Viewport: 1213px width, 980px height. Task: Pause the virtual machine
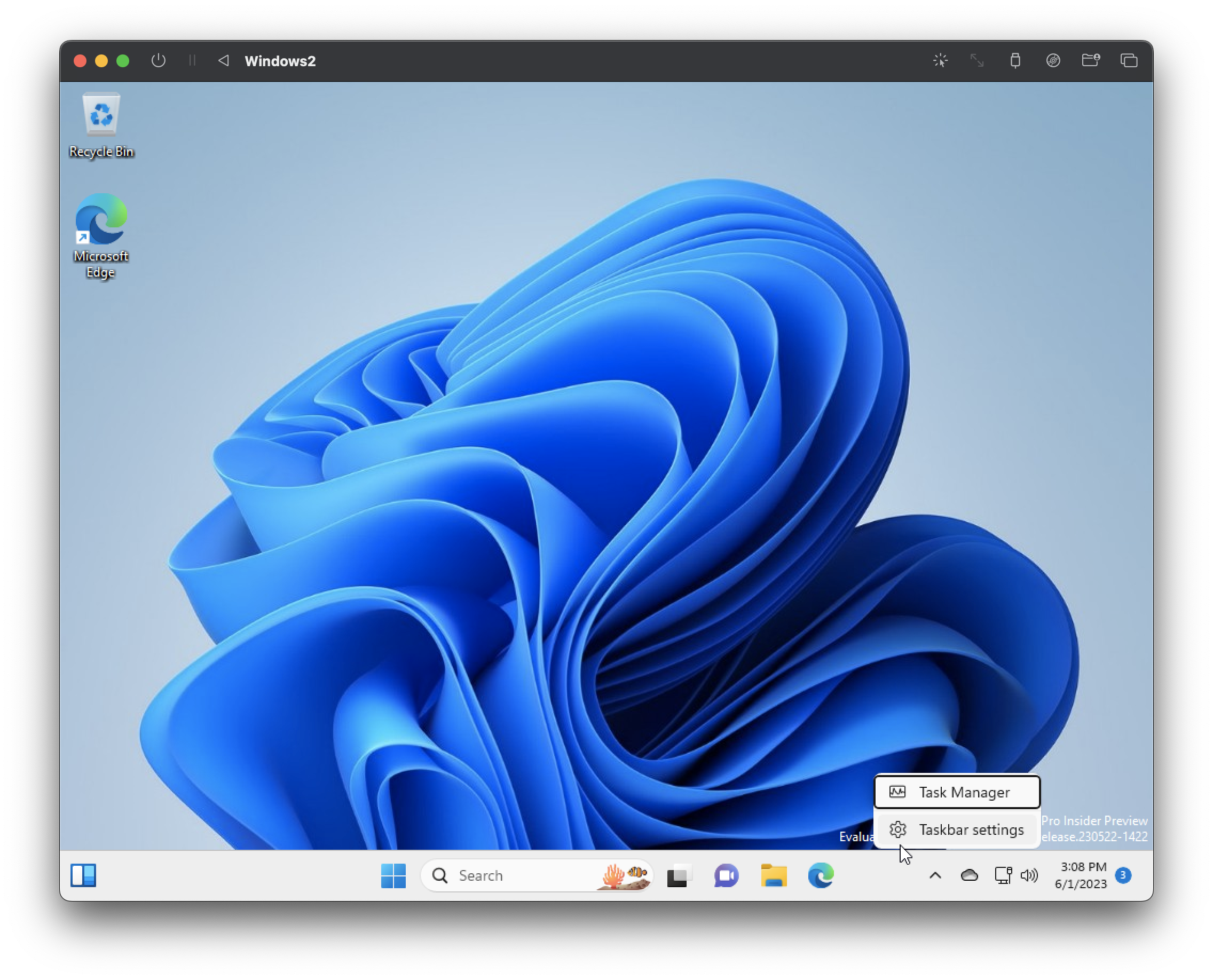click(192, 60)
